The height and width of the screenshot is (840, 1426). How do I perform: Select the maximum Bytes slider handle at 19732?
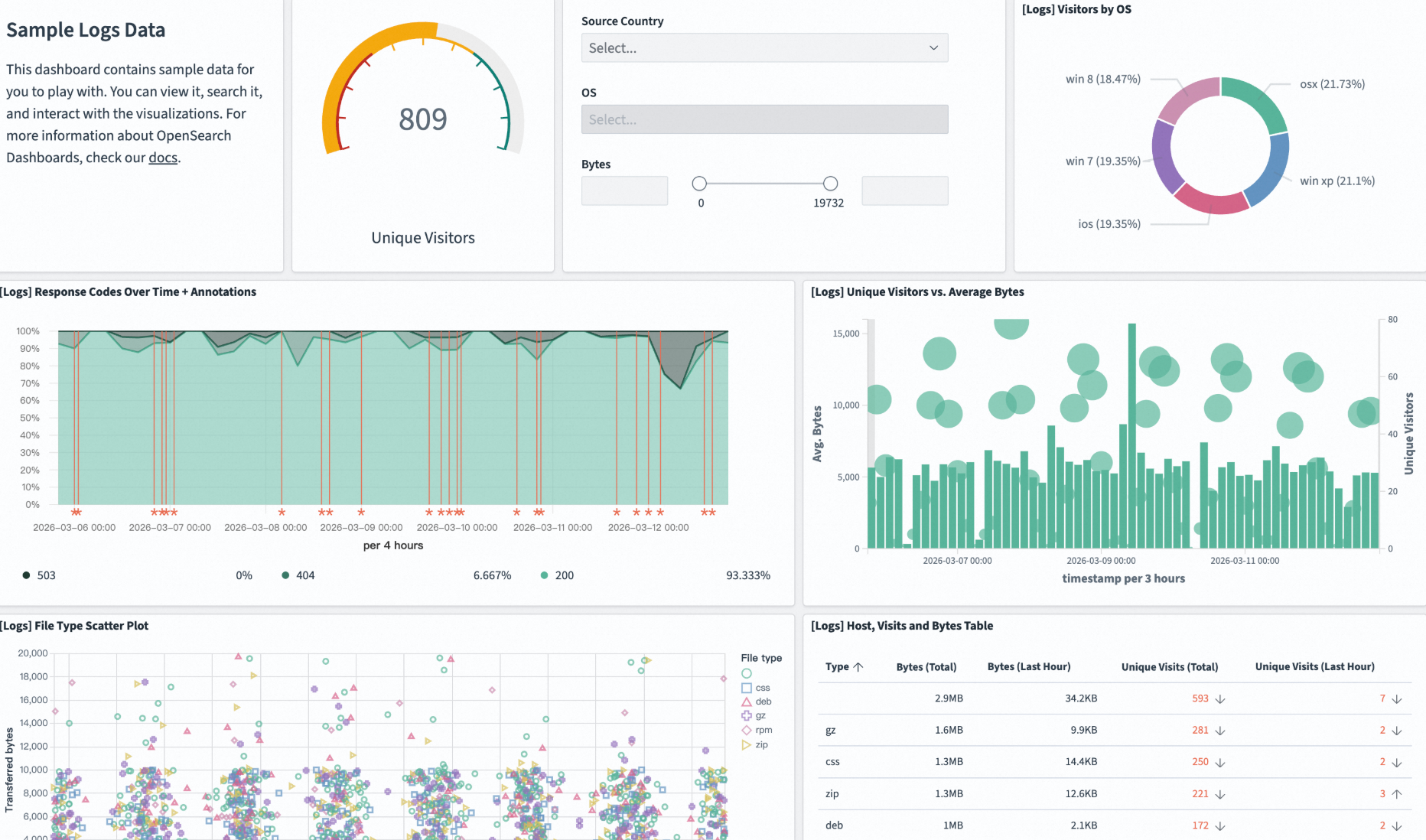pyautogui.click(x=830, y=184)
